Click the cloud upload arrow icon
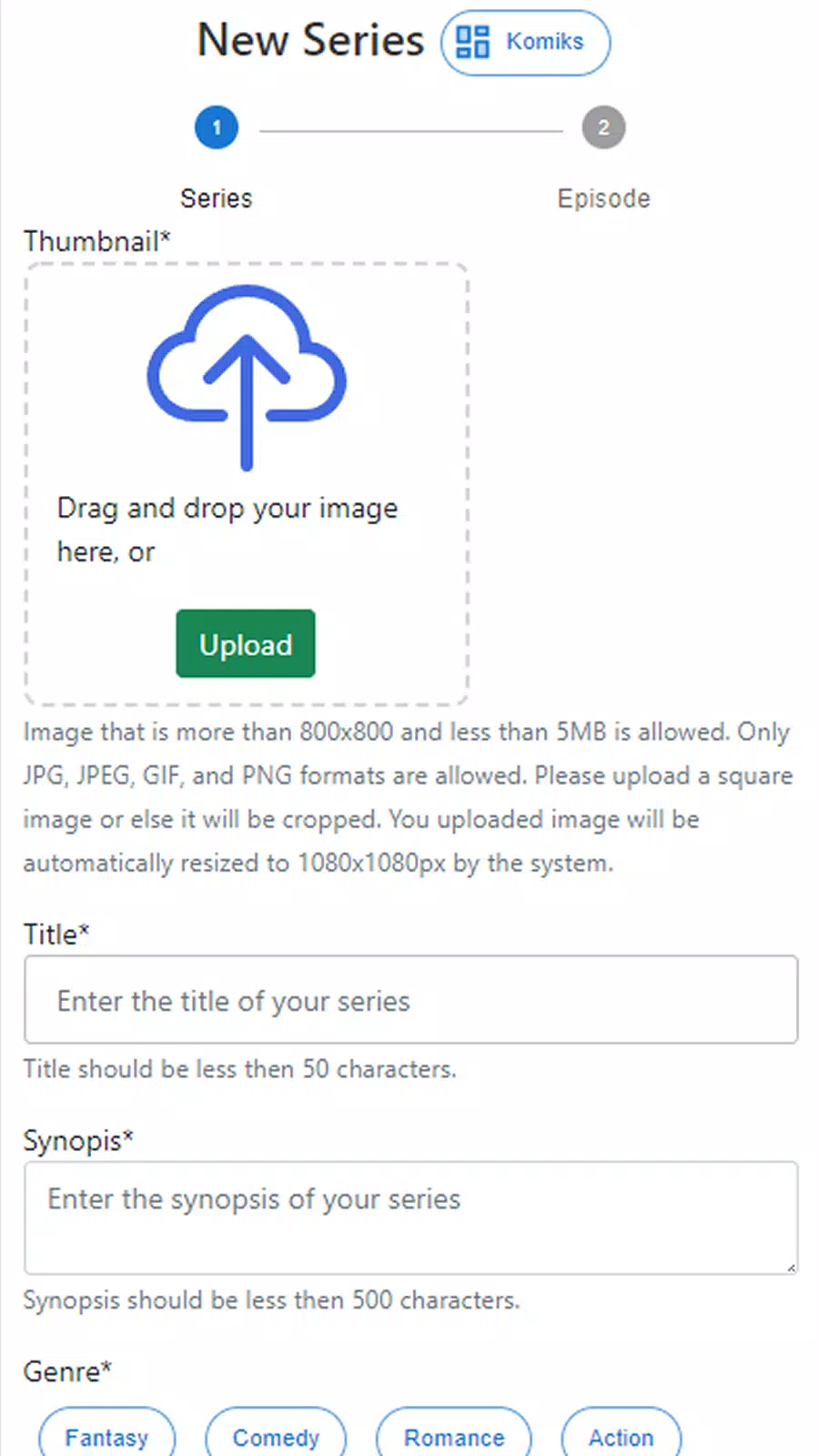 coord(247,378)
